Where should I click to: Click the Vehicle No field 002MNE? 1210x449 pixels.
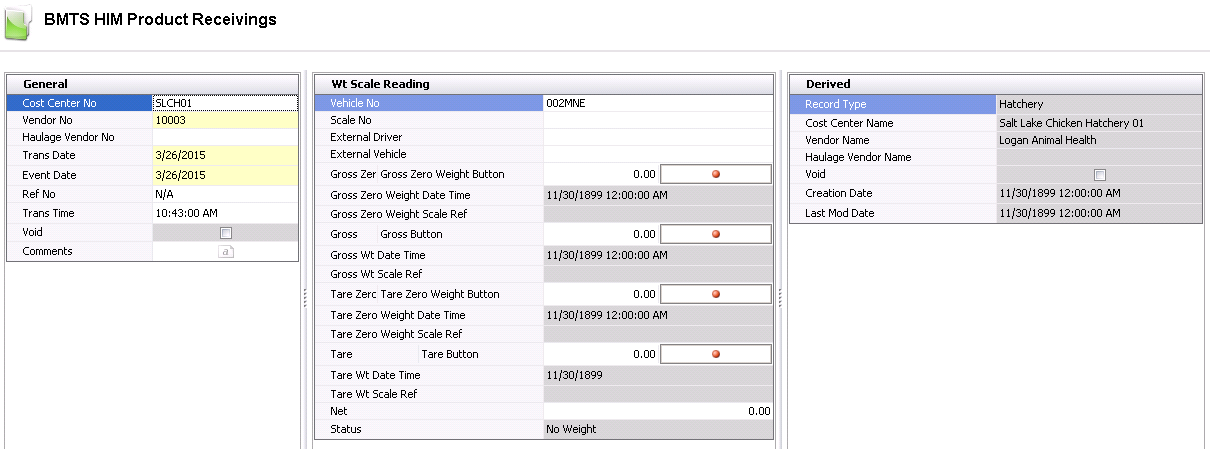pos(658,103)
